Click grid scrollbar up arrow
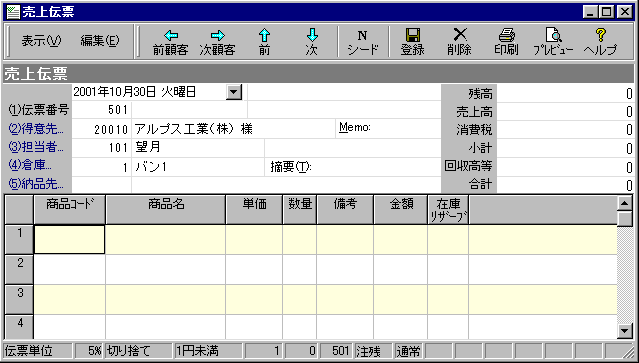This screenshot has height=363, width=639. 625,203
